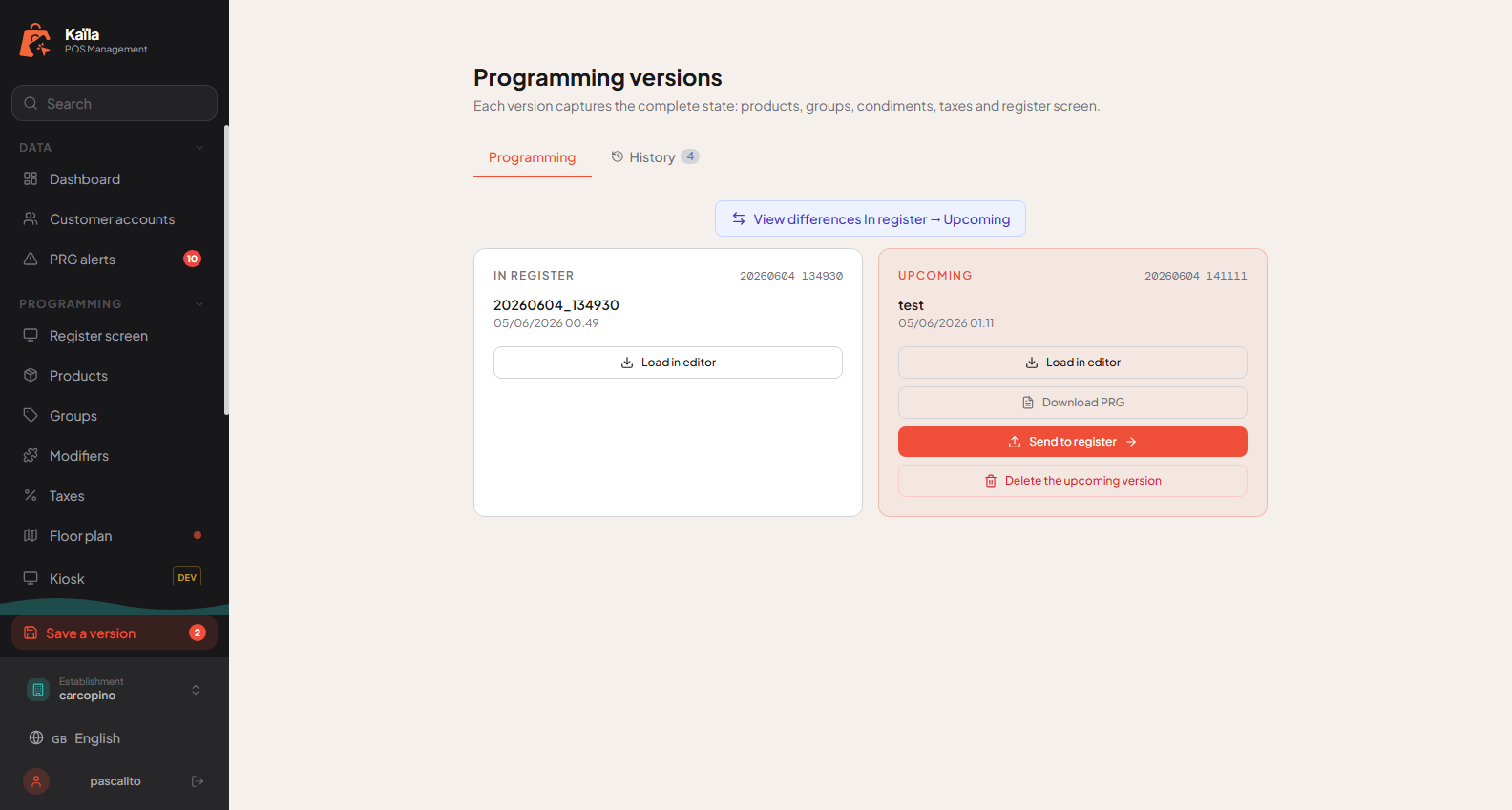
Task: Click the trash icon in Delete button
Action: pyautogui.click(x=991, y=481)
